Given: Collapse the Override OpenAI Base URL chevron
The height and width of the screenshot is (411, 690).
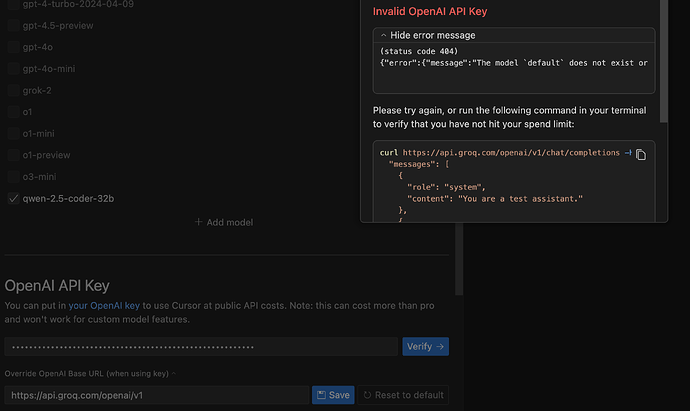Looking at the screenshot, I should tap(173, 373).
